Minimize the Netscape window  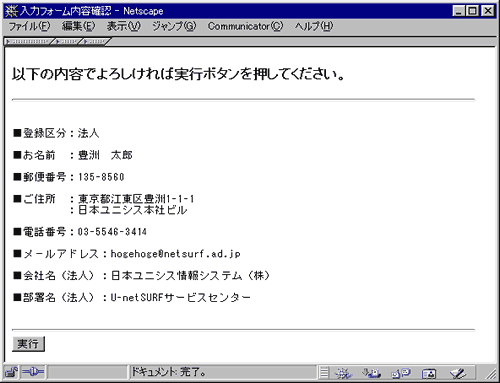coord(458,11)
